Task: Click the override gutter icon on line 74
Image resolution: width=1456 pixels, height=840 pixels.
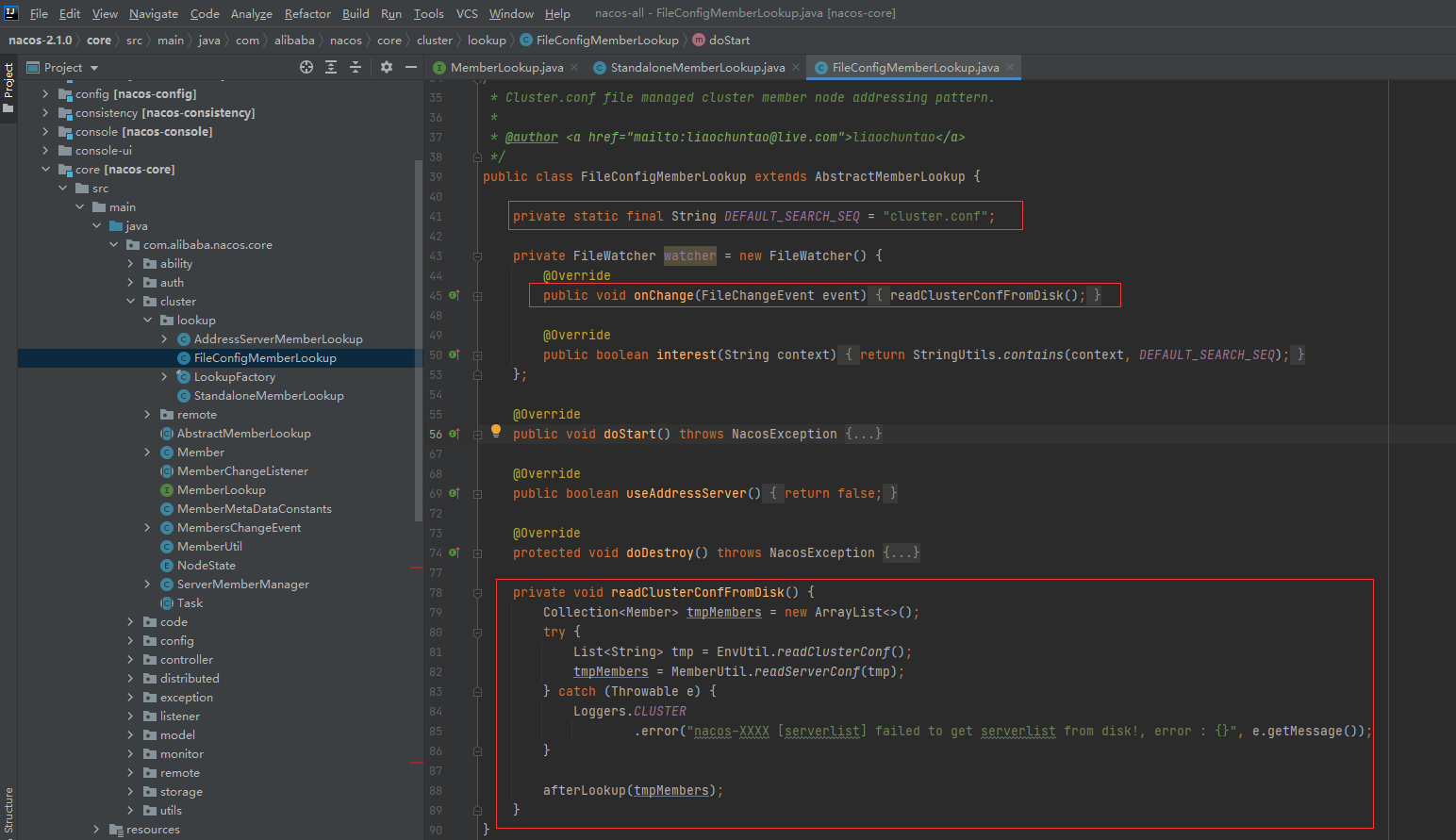Action: coord(455,552)
